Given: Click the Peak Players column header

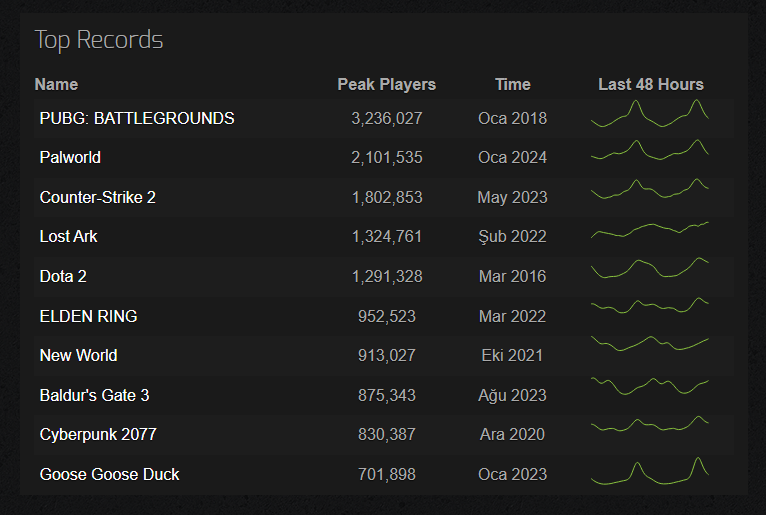Looking at the screenshot, I should pos(386,85).
